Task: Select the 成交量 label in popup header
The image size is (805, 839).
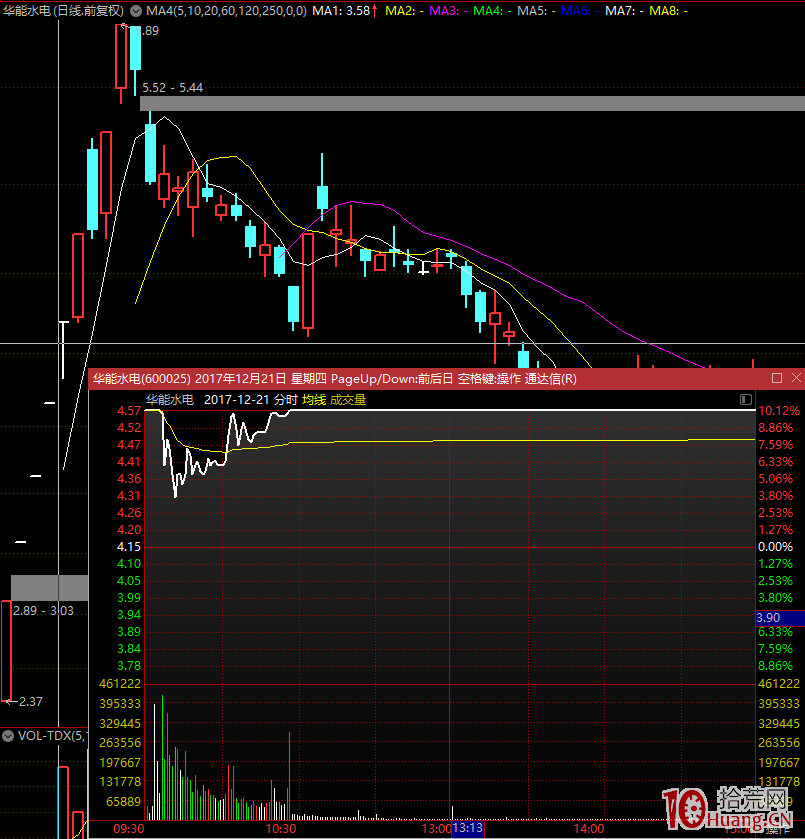Action: (x=348, y=400)
